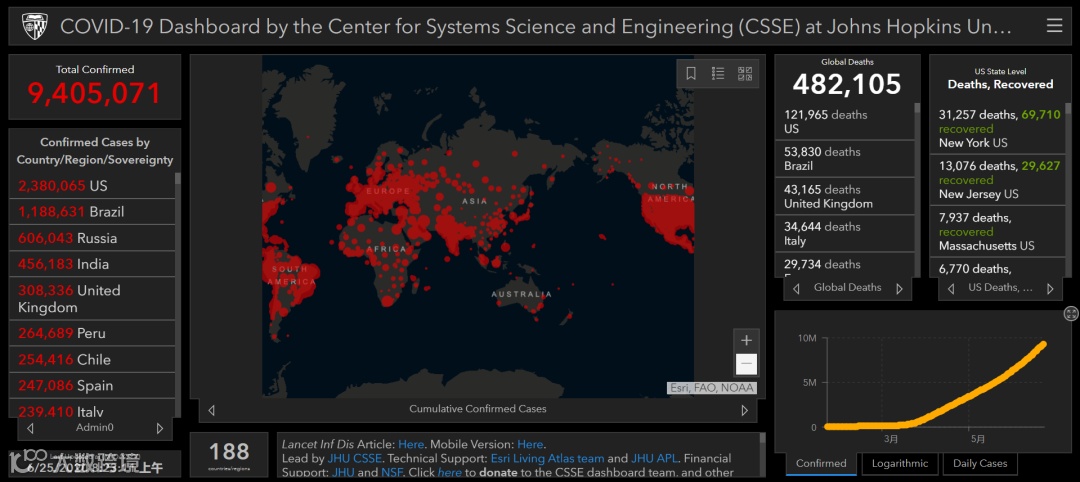This screenshot has height=482, width=1080.
Task: Expand the chart panel to full screen
Action: point(1070,314)
